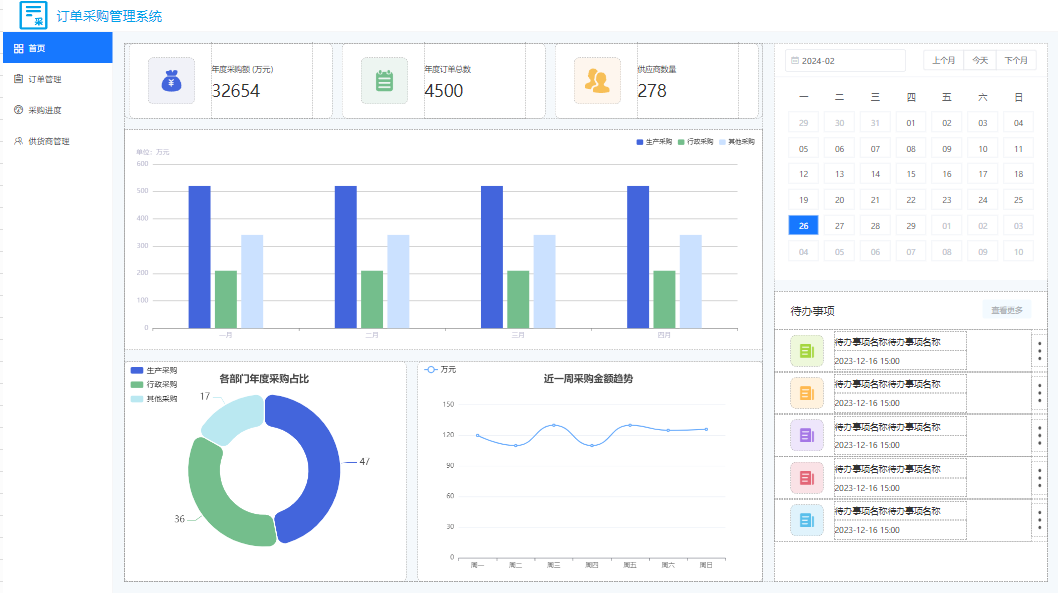This screenshot has height=593, width=1058.
Task: Open the 2024-02 month picker
Action: click(845, 61)
